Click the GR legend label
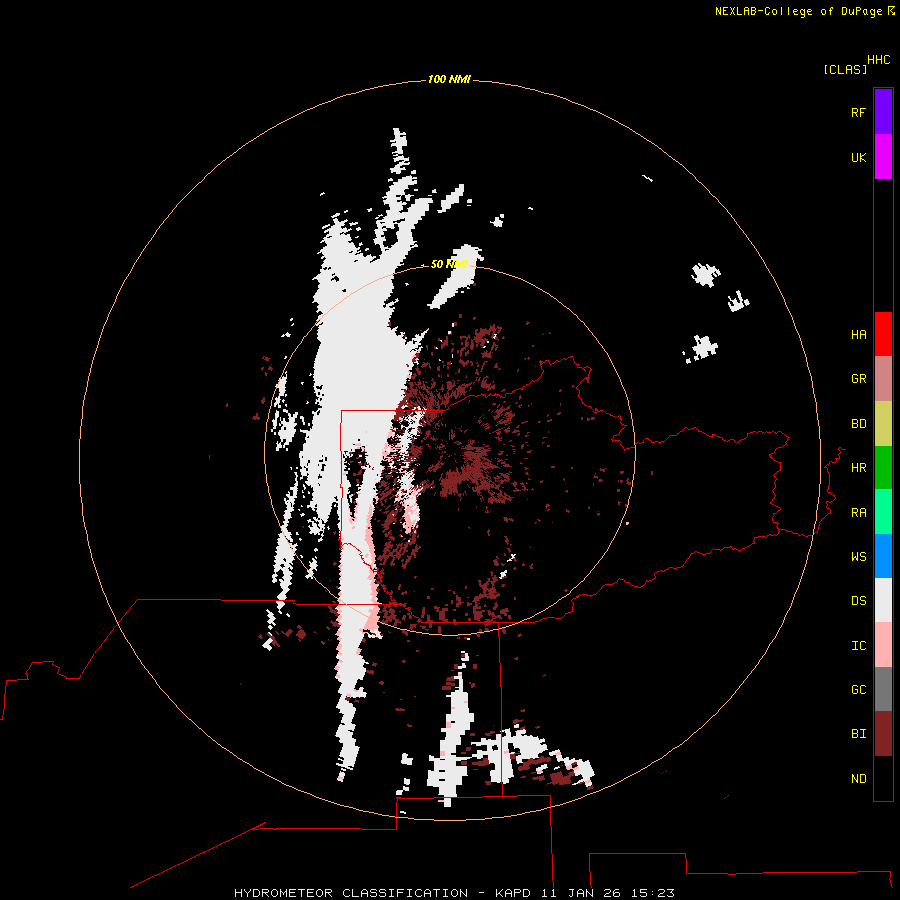Screen dimensions: 900x900 point(858,379)
